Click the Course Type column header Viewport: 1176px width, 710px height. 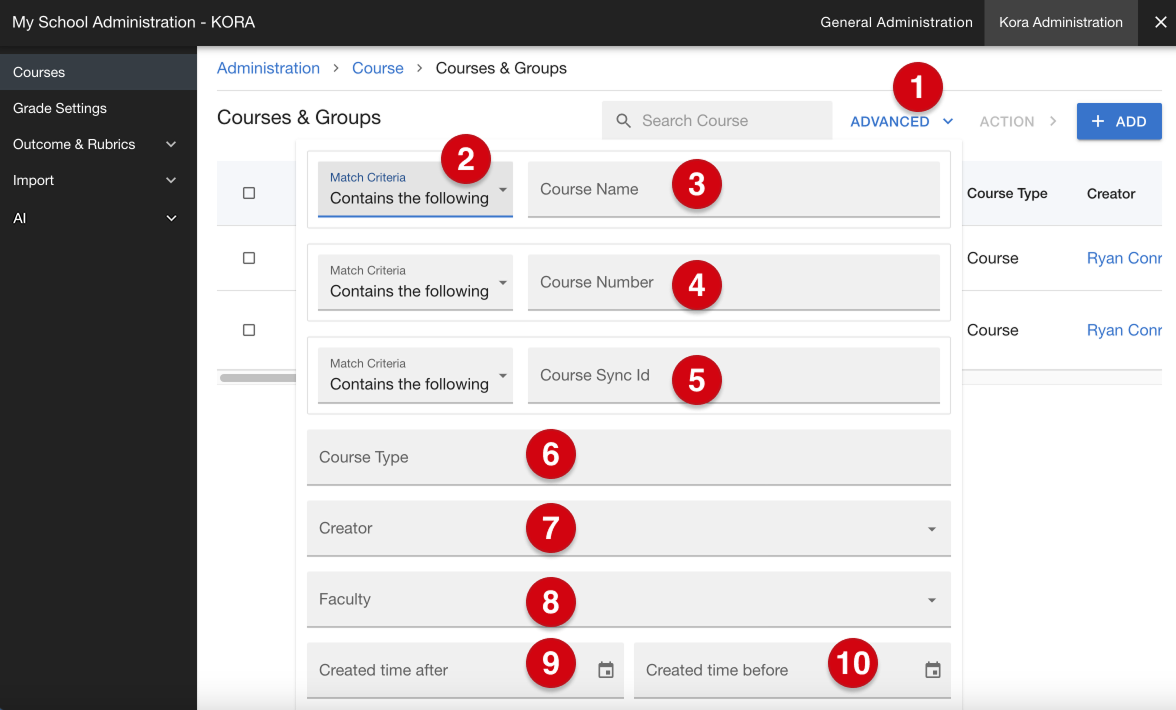tap(1006, 193)
